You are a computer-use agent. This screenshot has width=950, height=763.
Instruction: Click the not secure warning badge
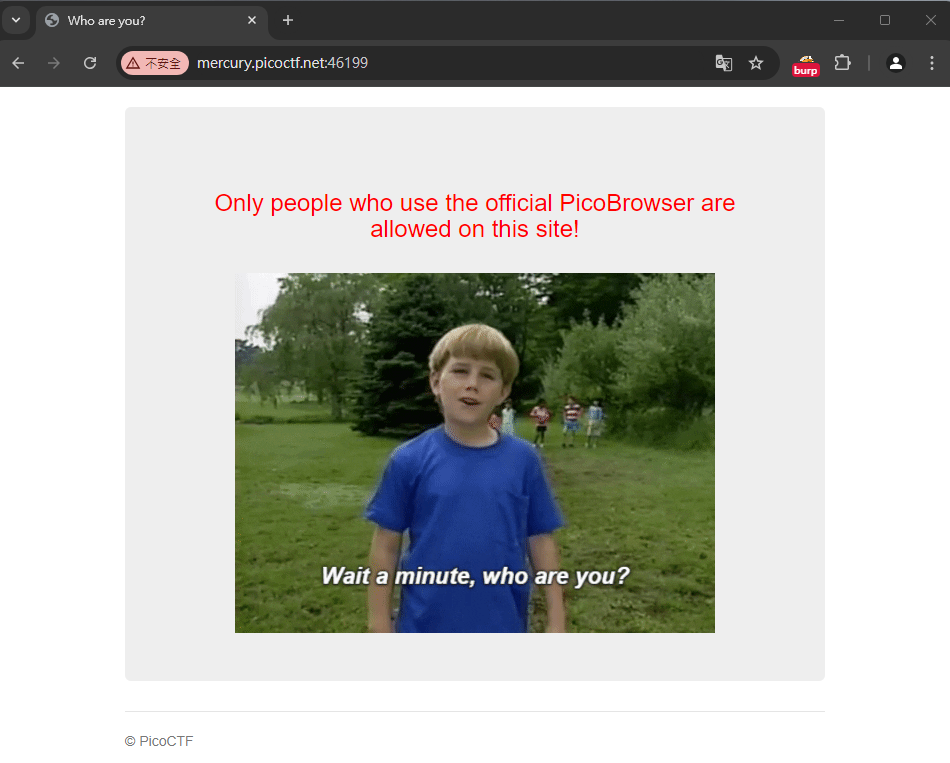(x=155, y=63)
